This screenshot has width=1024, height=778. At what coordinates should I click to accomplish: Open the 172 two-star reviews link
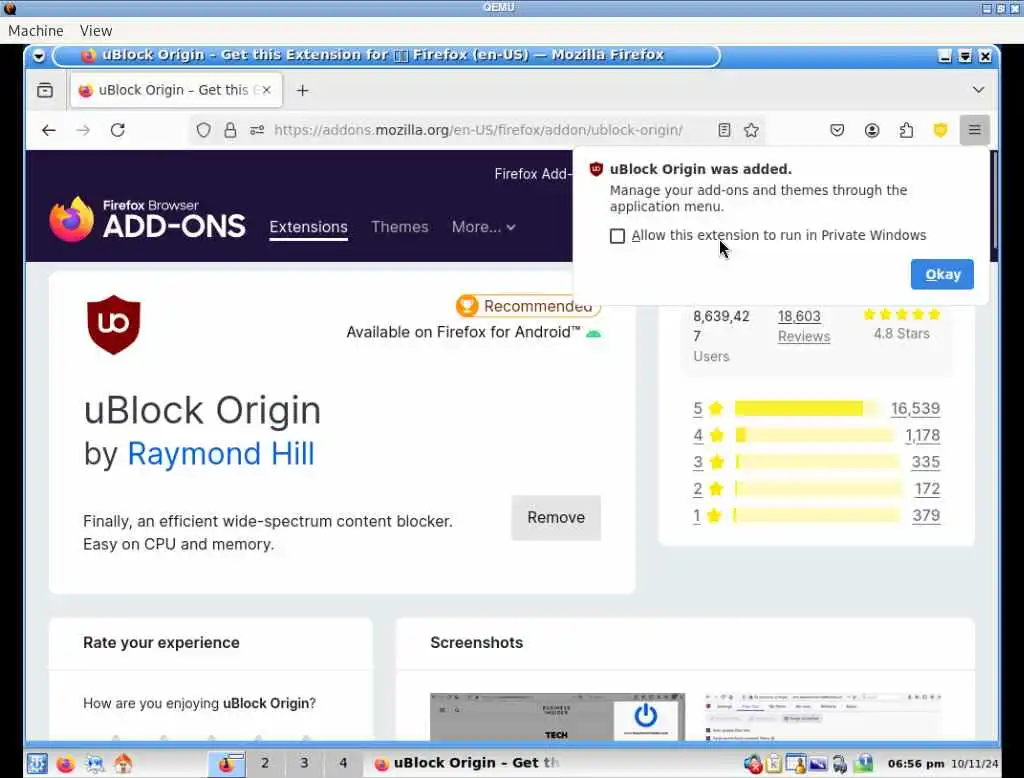point(927,489)
